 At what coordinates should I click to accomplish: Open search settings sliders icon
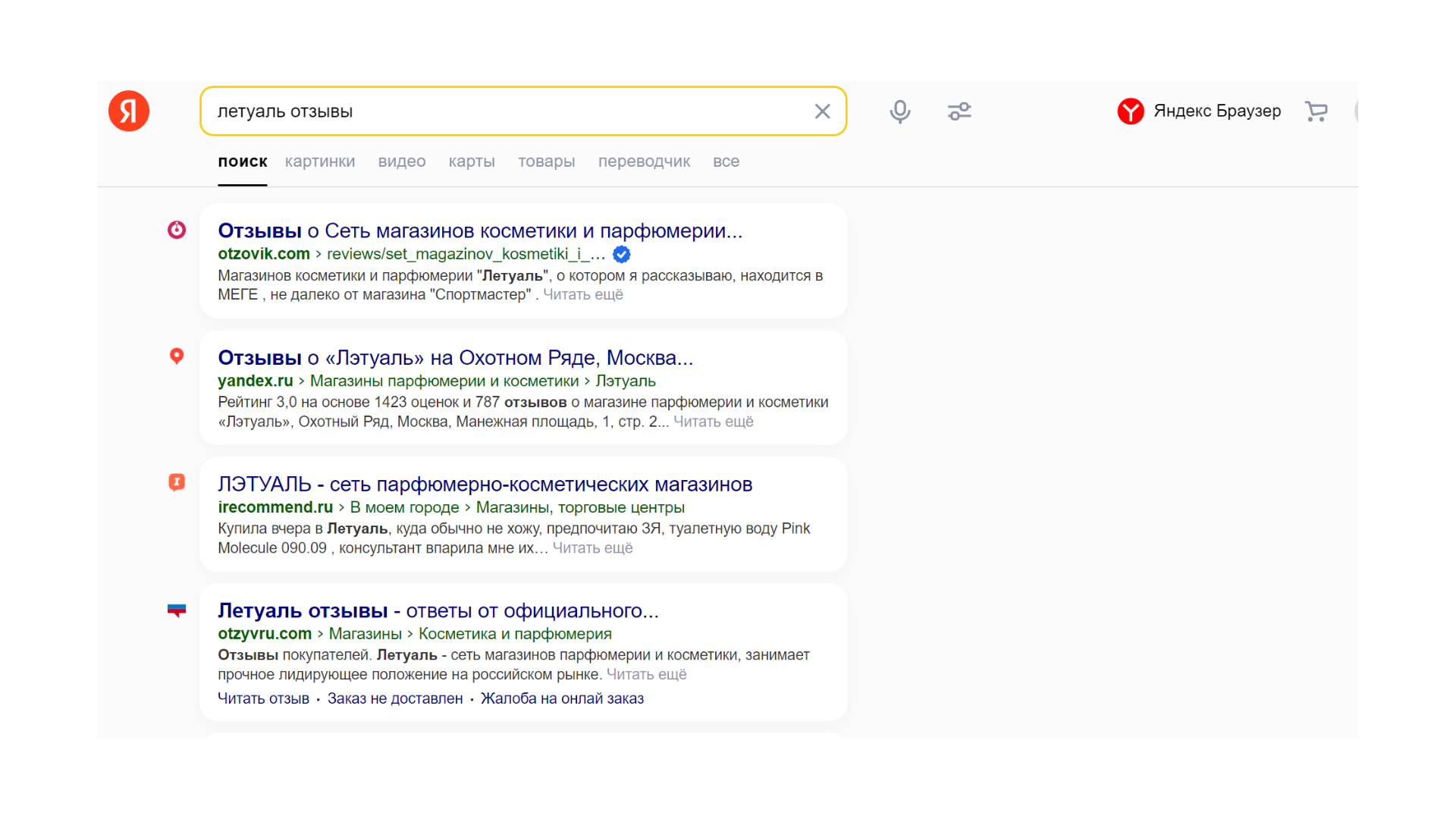click(959, 111)
